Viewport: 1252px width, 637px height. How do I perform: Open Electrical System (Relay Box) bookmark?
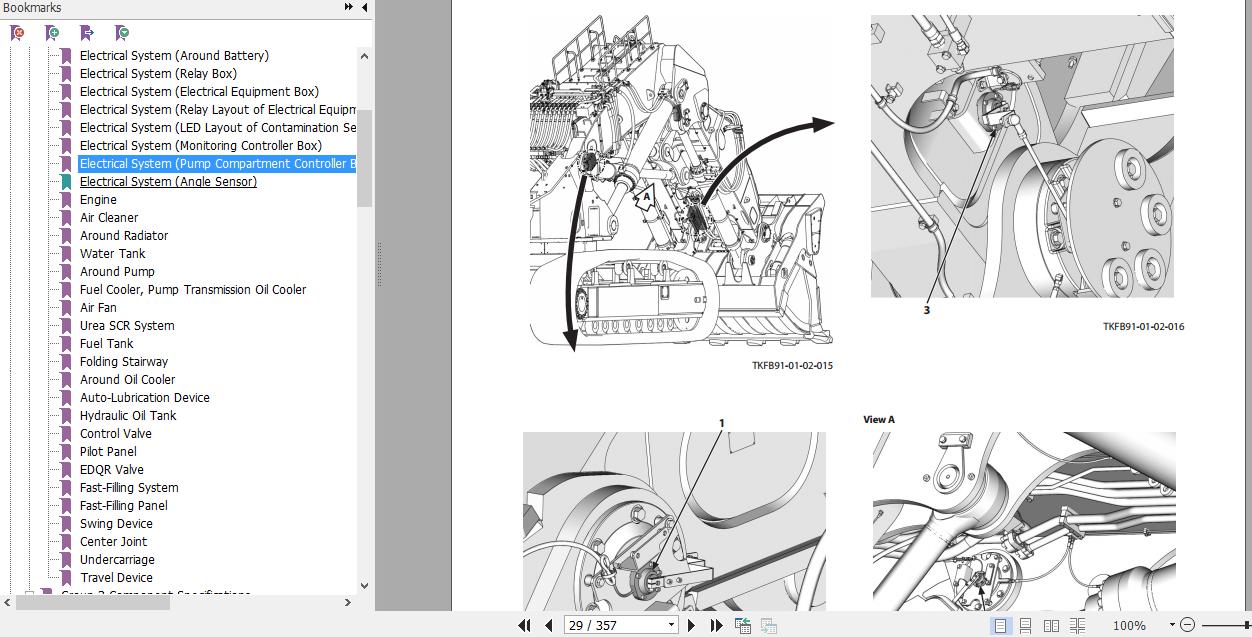(158, 73)
